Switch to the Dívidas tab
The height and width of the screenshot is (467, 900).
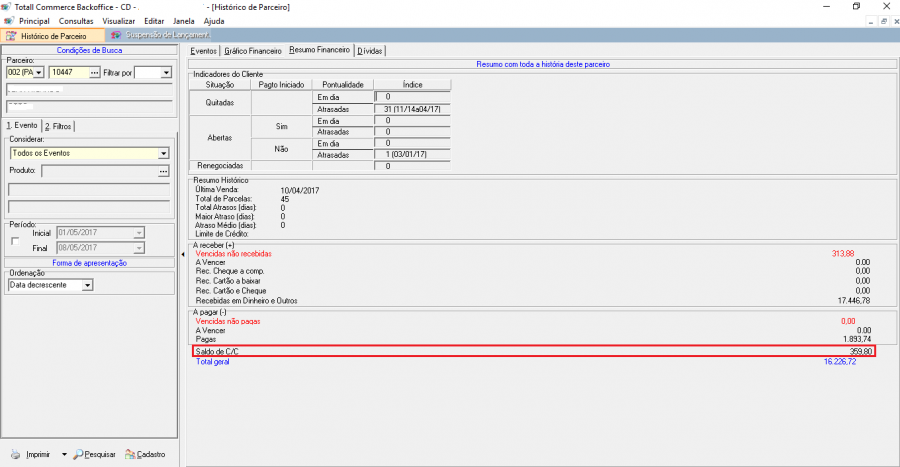(369, 50)
